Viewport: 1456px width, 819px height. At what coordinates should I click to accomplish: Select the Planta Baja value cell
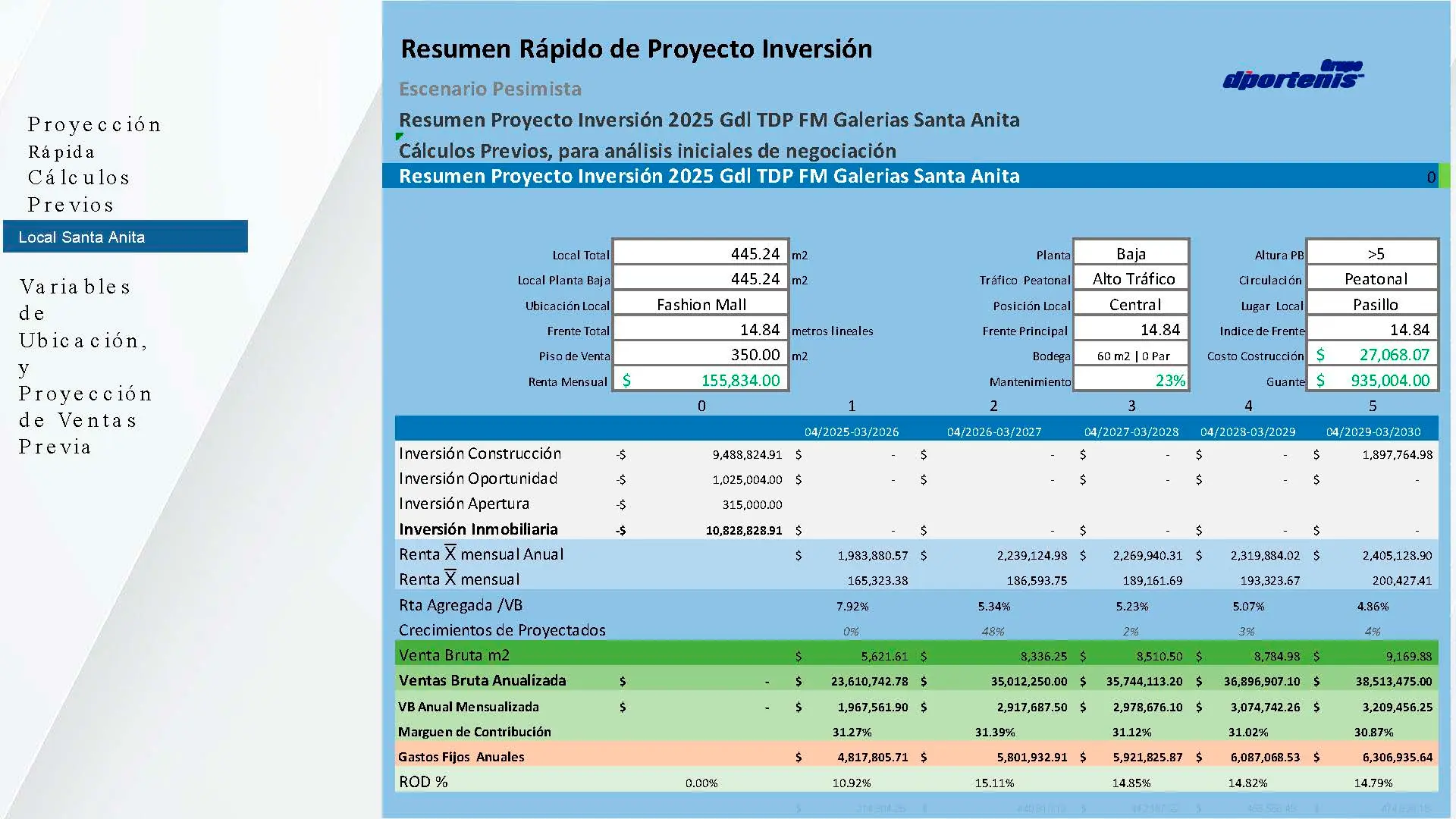click(1131, 253)
